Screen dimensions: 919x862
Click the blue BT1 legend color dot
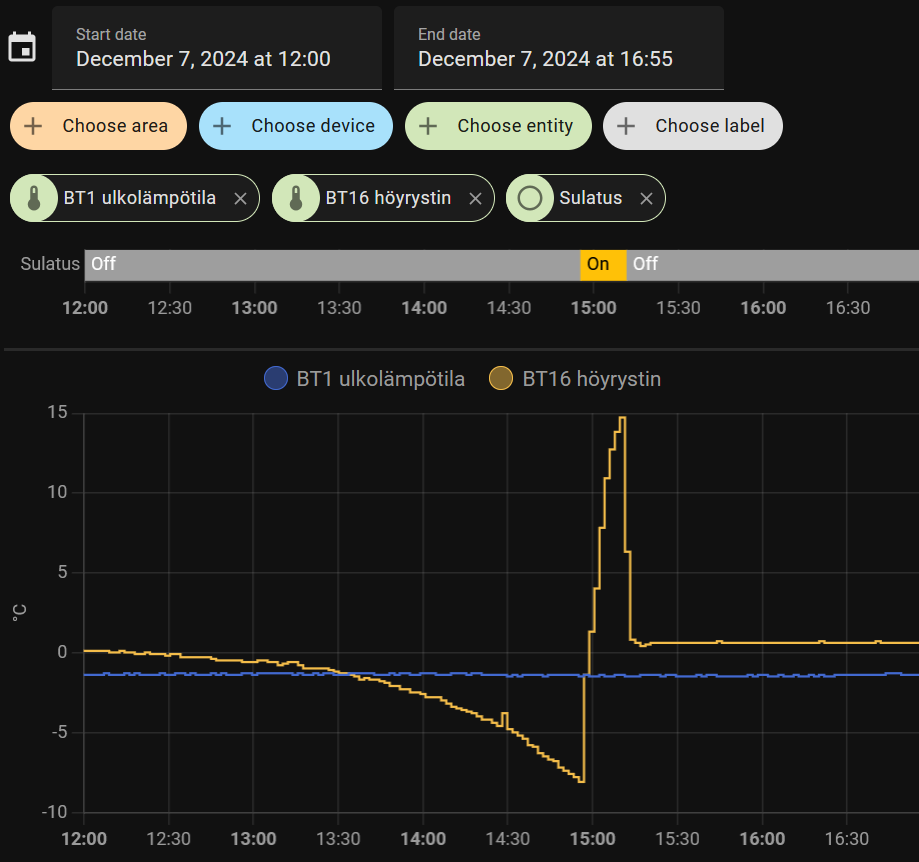point(276,379)
